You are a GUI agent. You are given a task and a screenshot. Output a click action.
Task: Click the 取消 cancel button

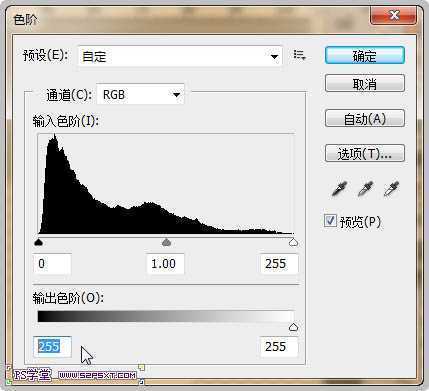point(365,83)
